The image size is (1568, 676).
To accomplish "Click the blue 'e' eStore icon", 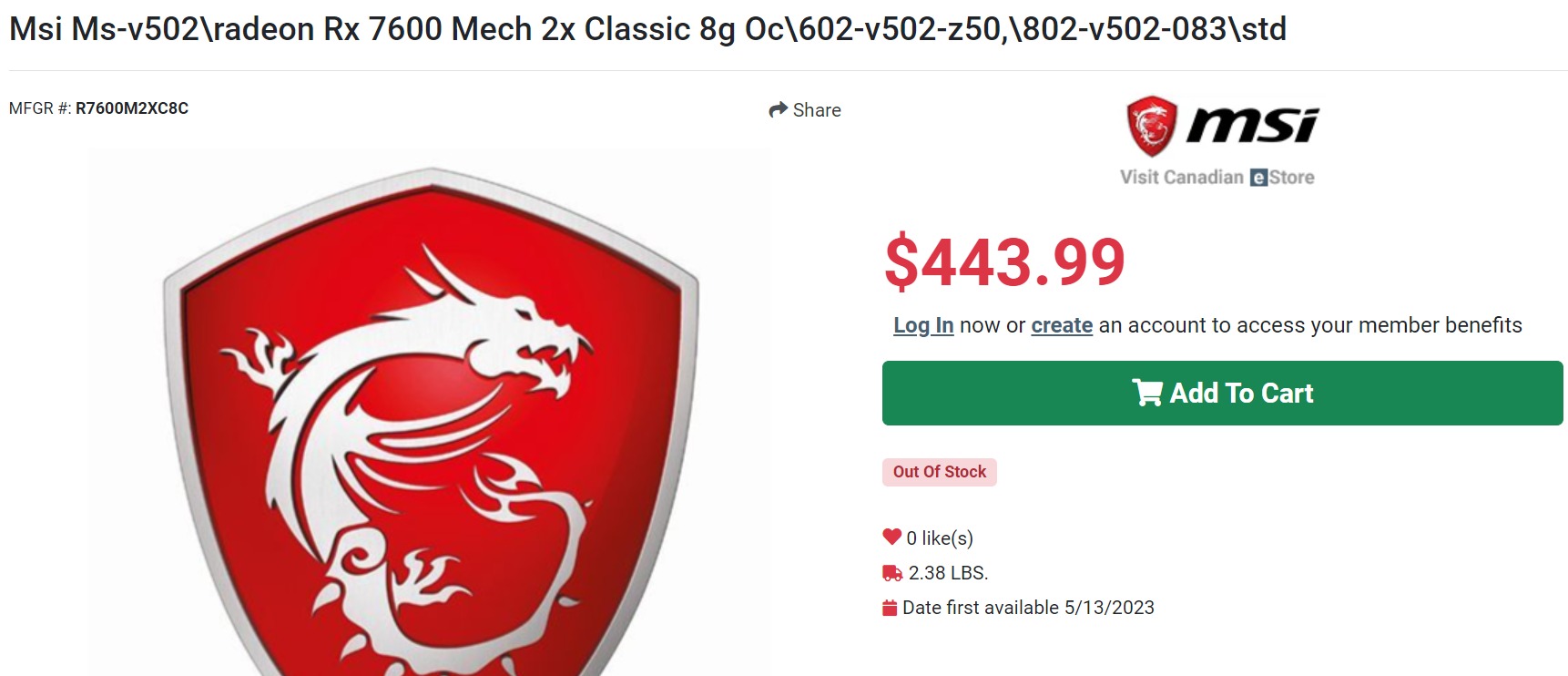I will point(1258,178).
